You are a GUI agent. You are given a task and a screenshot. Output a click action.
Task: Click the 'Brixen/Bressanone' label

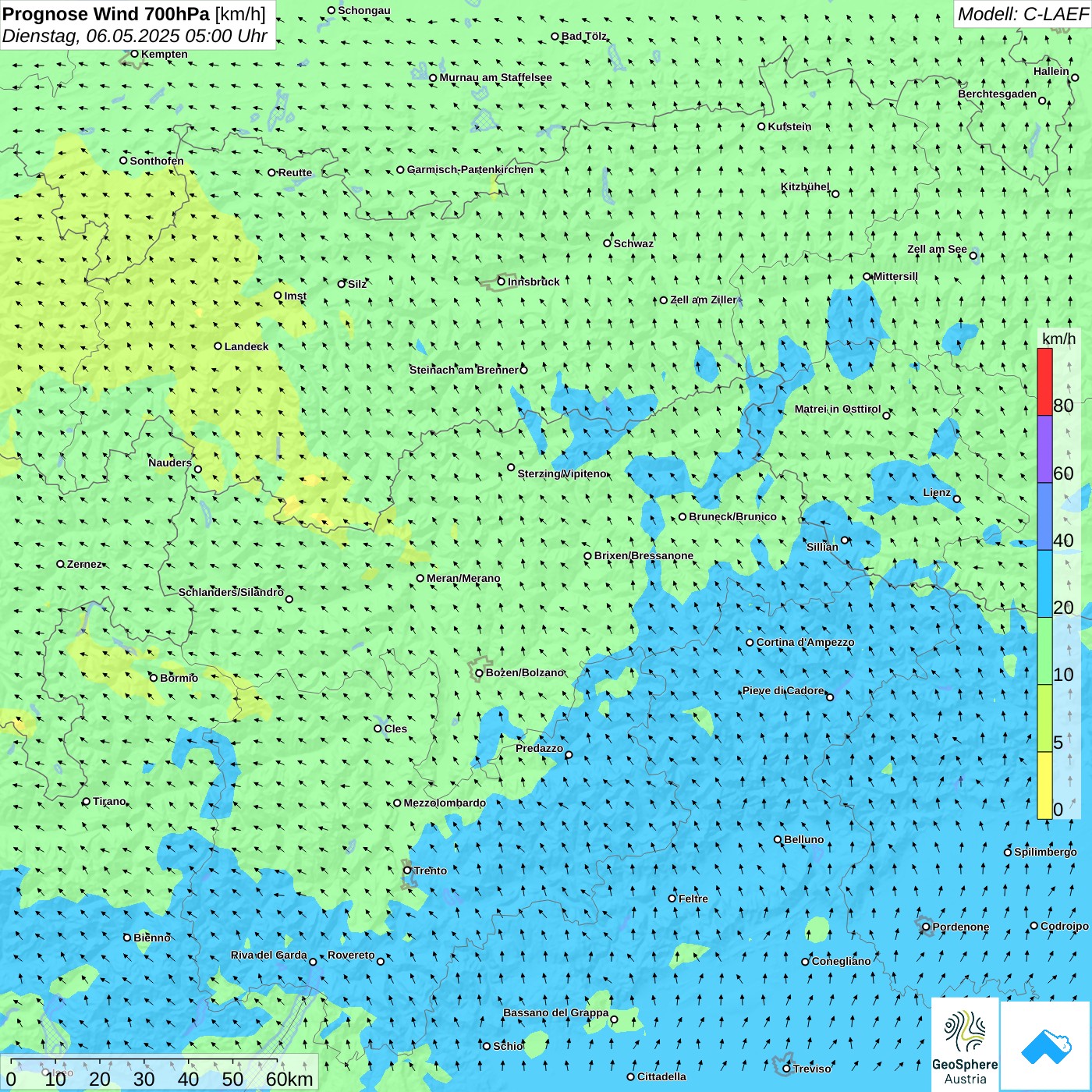pyautogui.click(x=643, y=555)
